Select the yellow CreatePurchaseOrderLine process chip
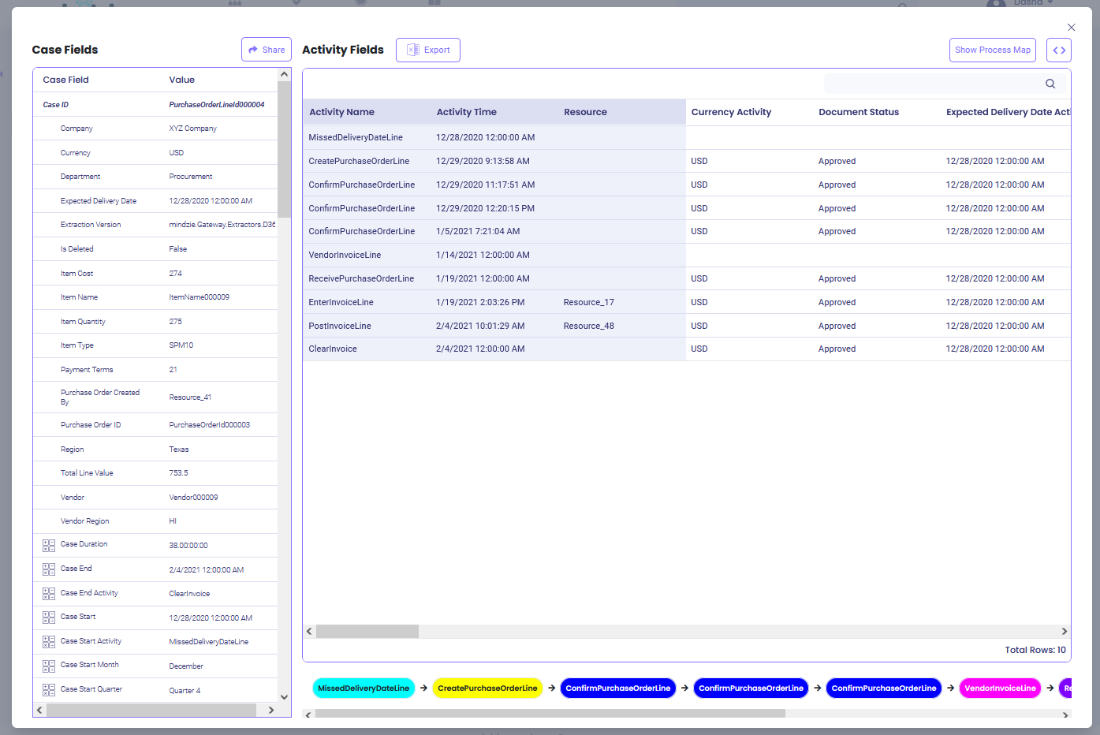 click(488, 688)
